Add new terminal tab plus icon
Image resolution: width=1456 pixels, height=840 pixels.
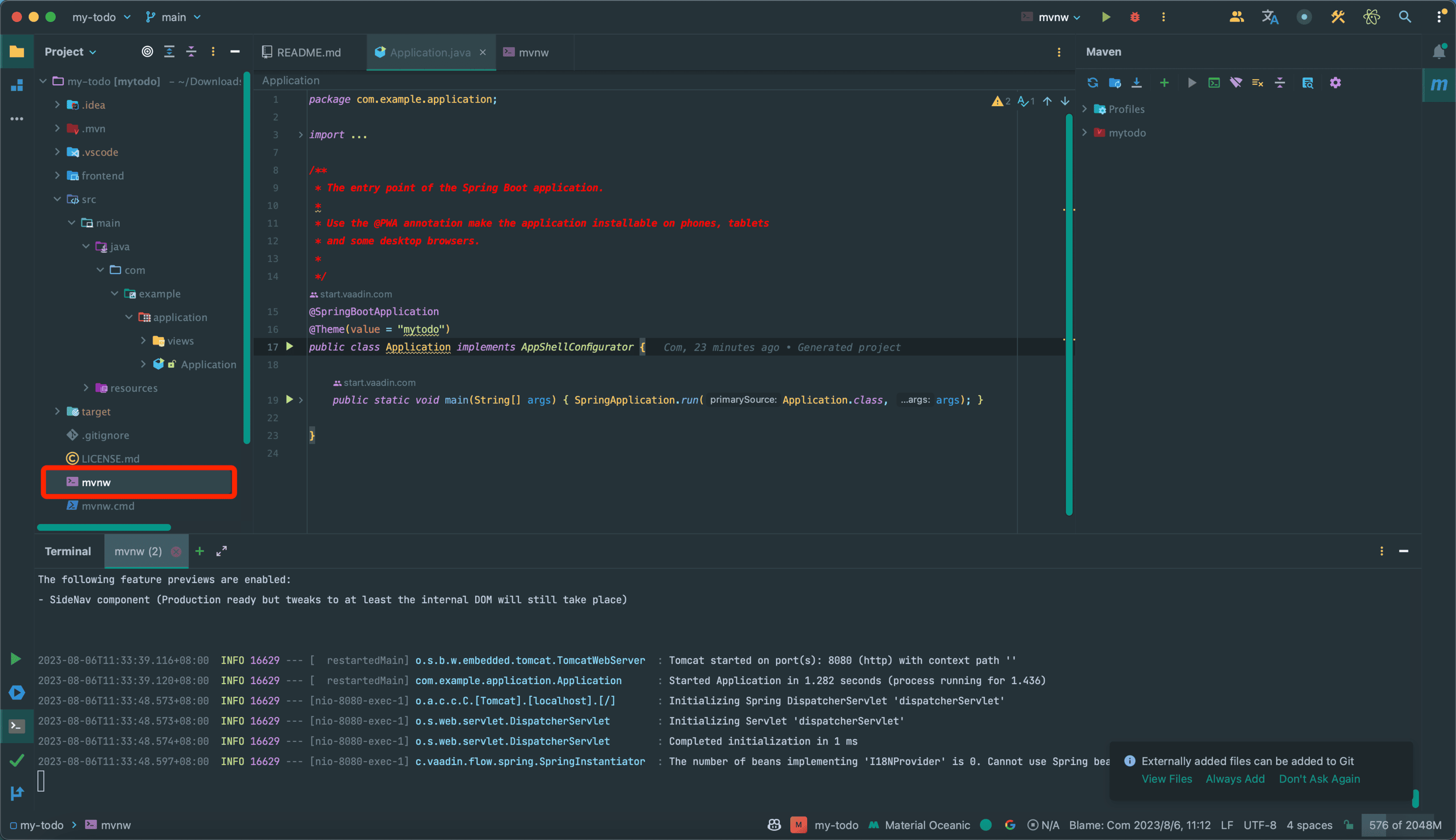(x=200, y=551)
